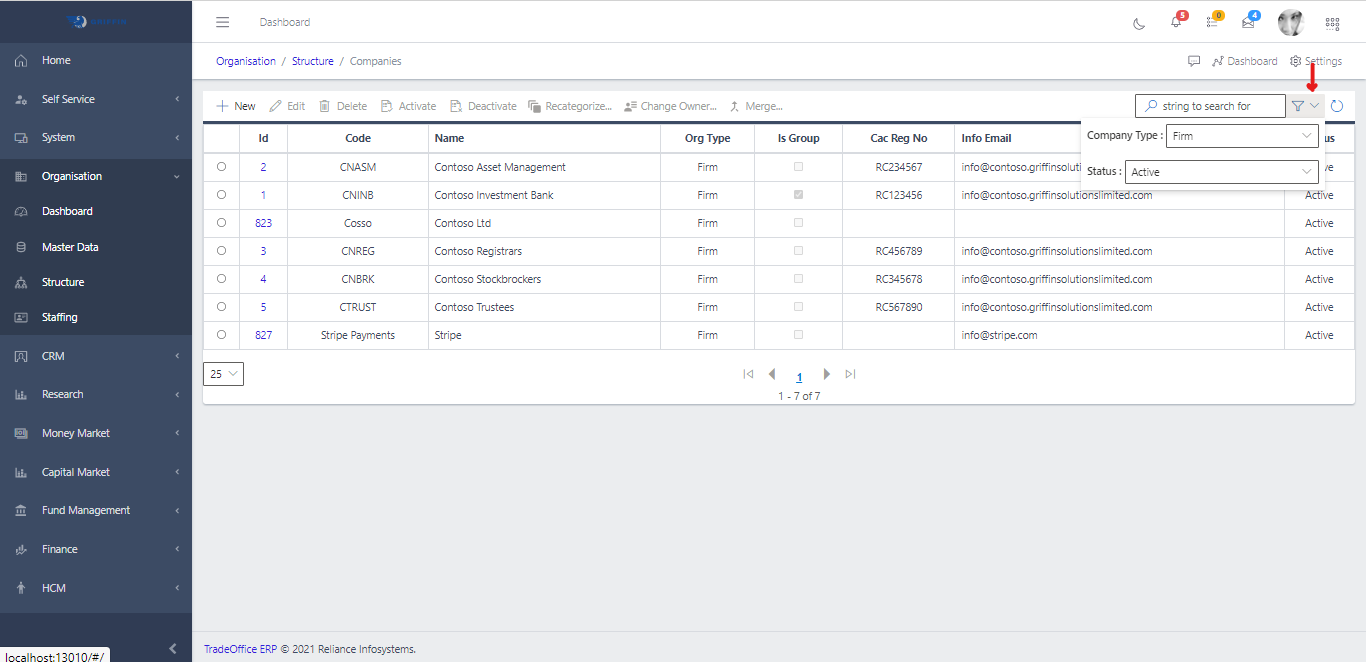1366x662 pixels.
Task: Click the New toolbar button
Action: click(236, 106)
